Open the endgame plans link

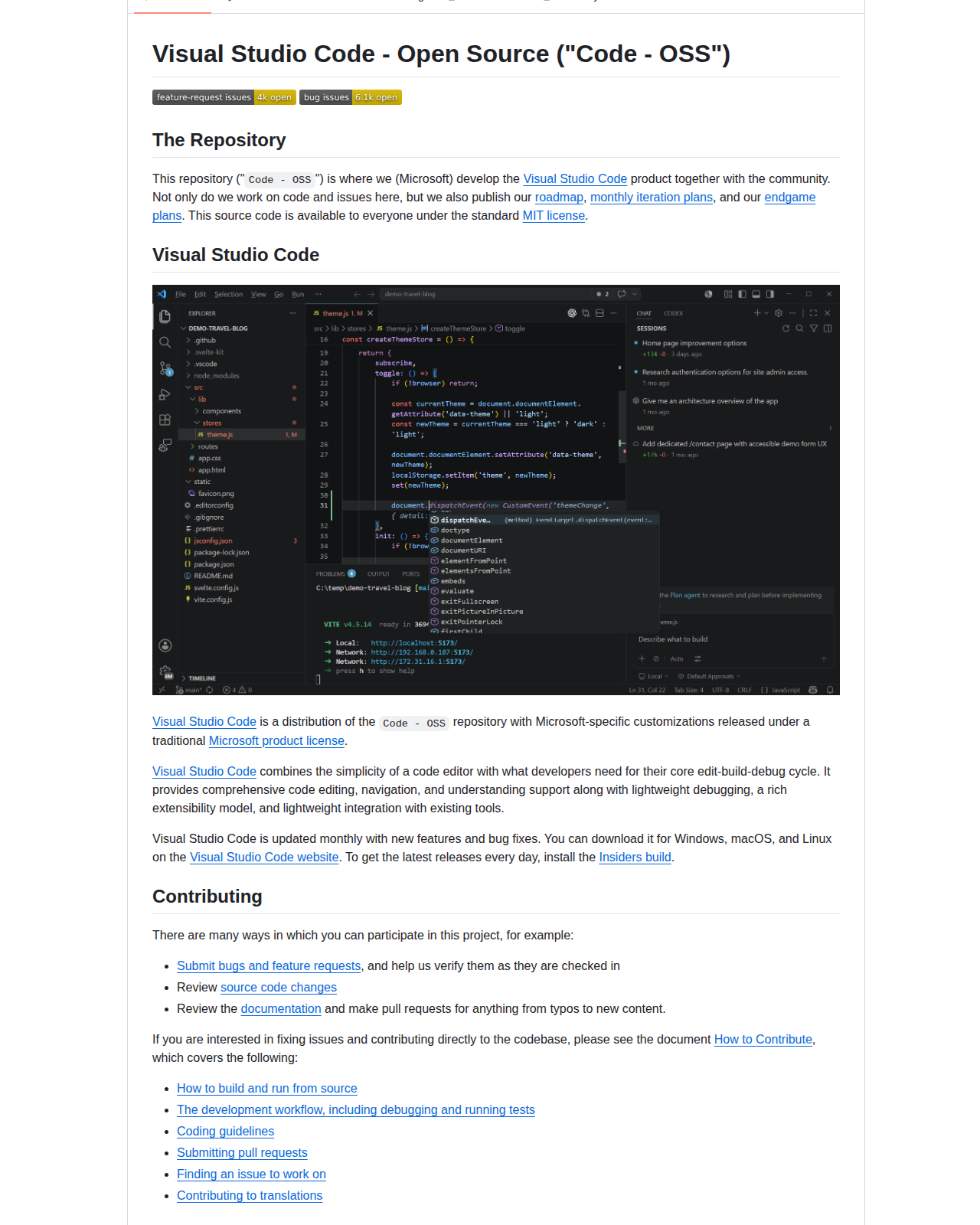coord(789,197)
